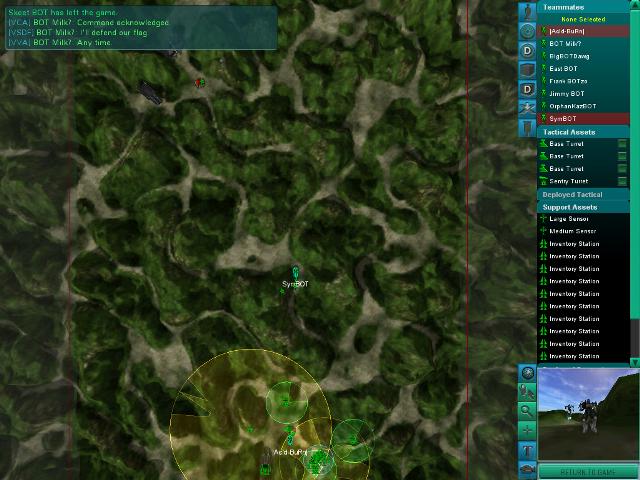
Task: Collapse the Tactical Assets section
Action: [583, 132]
